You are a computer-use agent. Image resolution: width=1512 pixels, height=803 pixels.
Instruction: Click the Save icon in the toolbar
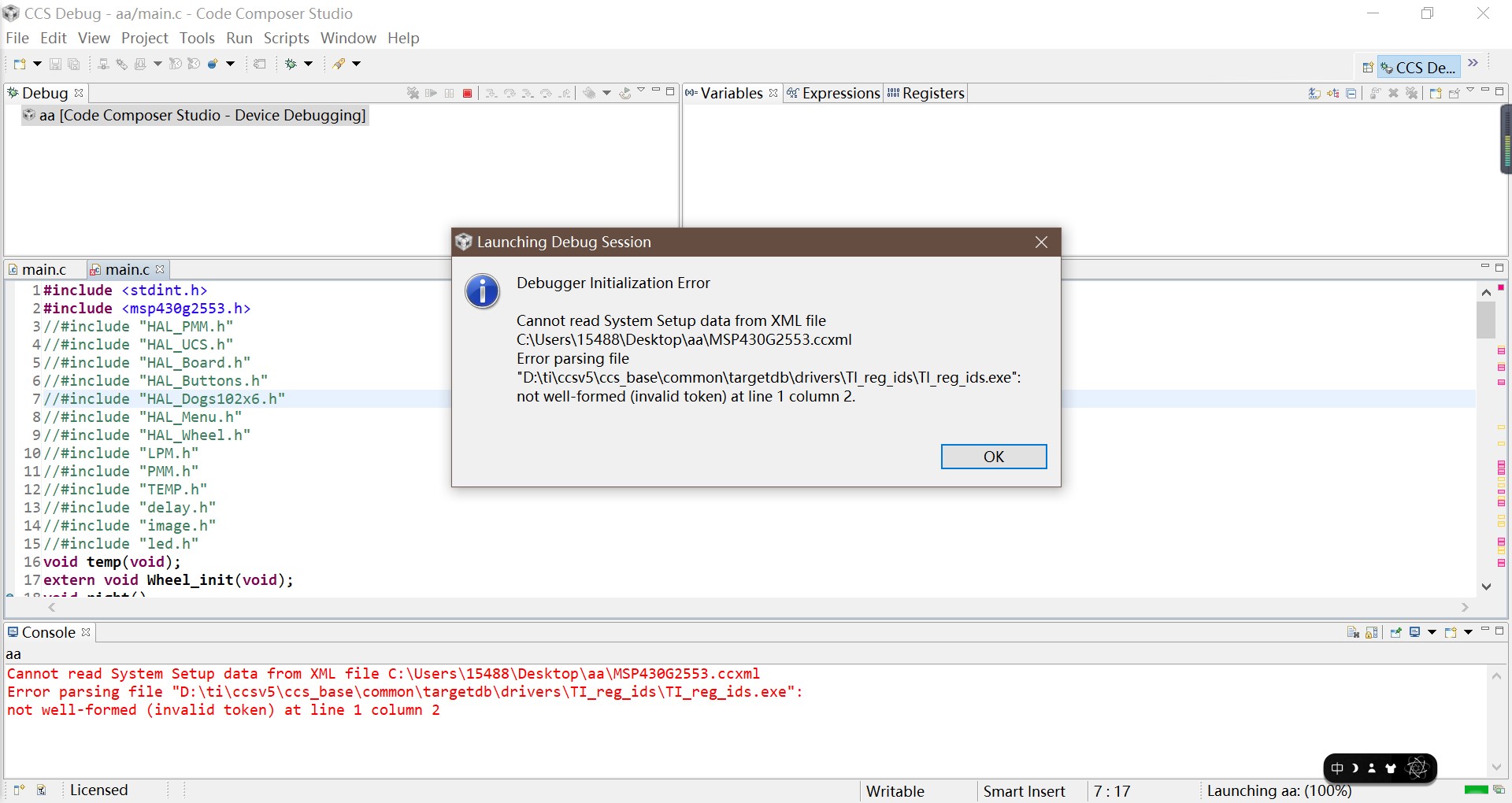tap(55, 64)
